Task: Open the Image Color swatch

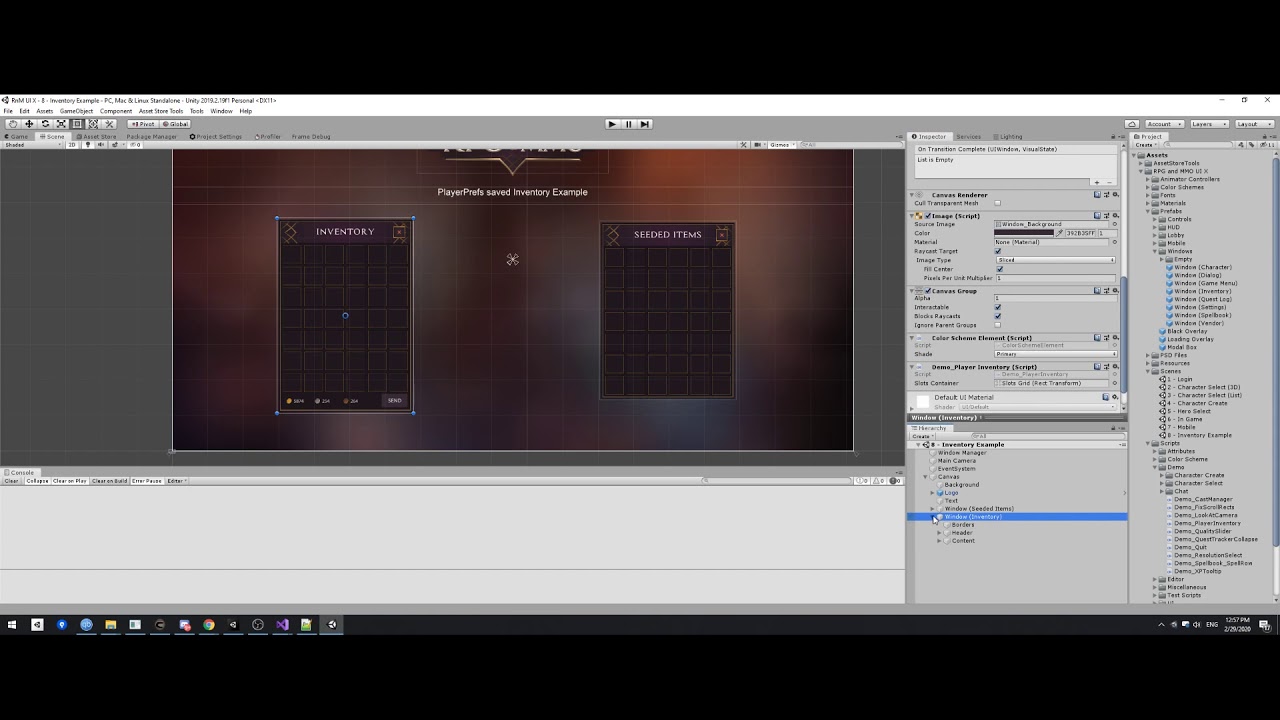Action: (1024, 233)
